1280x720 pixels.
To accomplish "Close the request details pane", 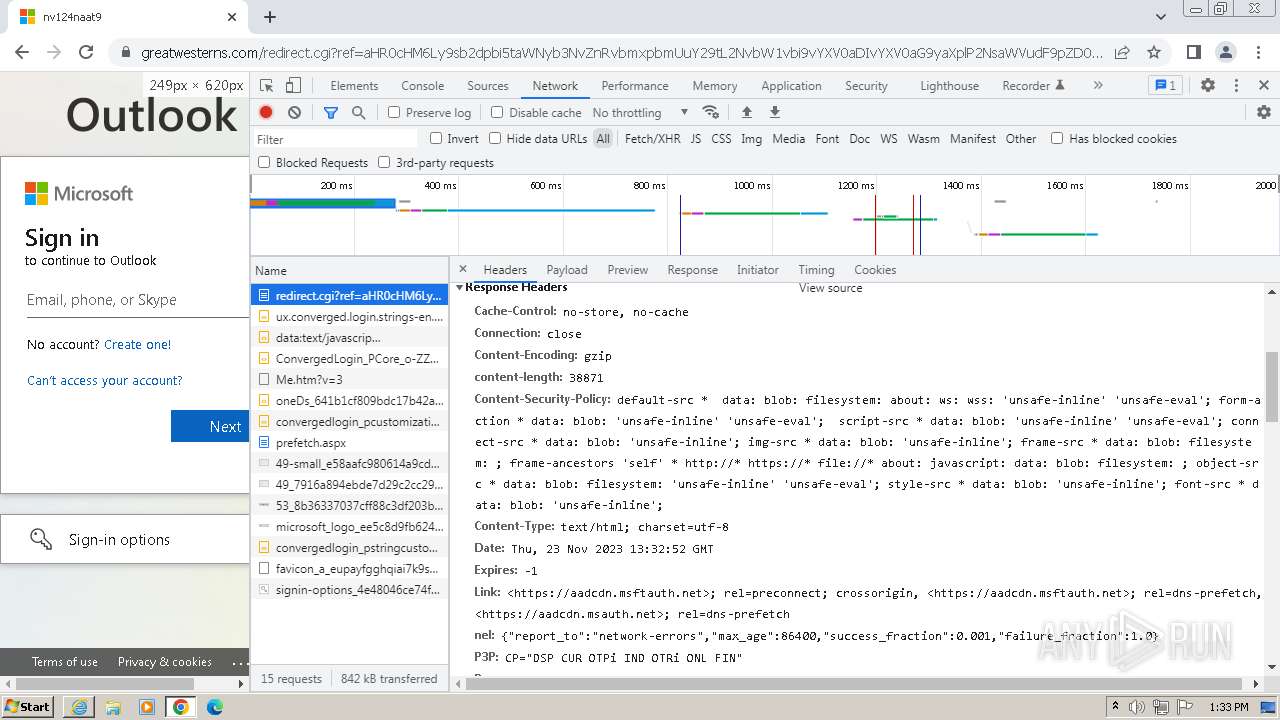I will tap(462, 269).
